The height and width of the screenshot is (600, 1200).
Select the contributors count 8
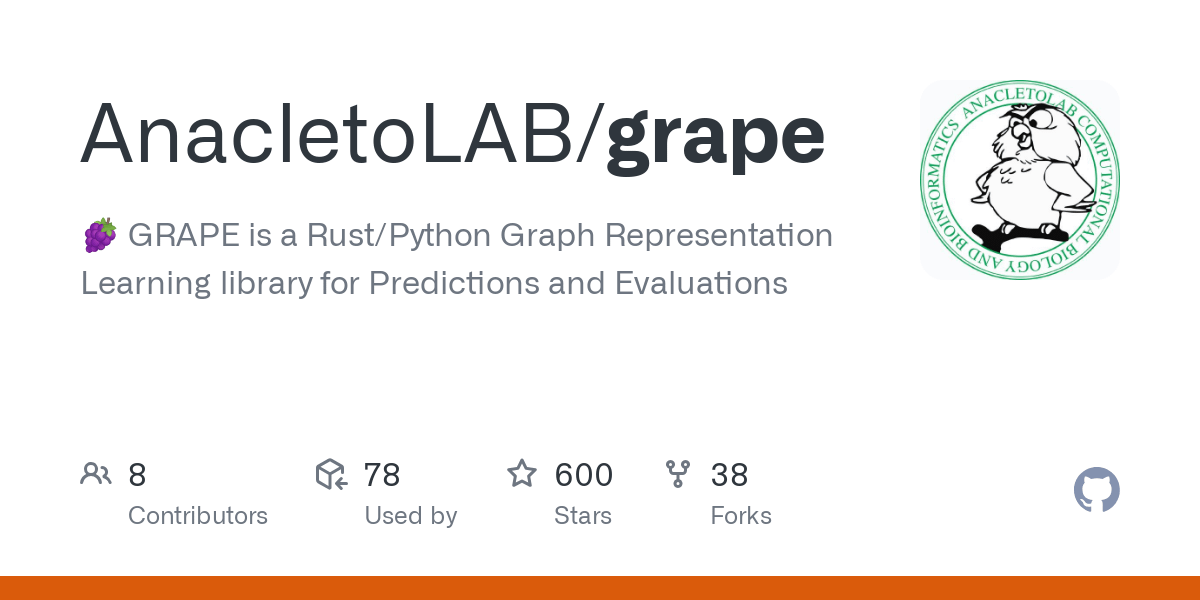pos(137,475)
